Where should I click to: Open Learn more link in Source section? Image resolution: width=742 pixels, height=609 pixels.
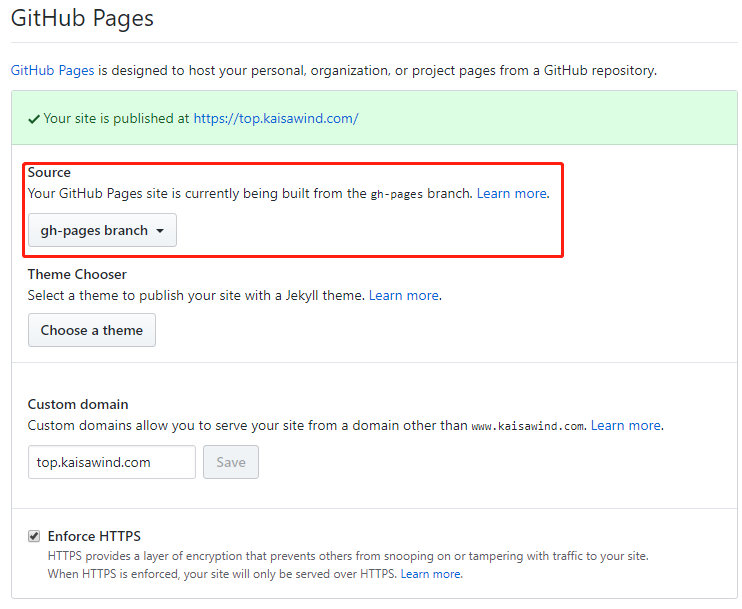point(512,193)
